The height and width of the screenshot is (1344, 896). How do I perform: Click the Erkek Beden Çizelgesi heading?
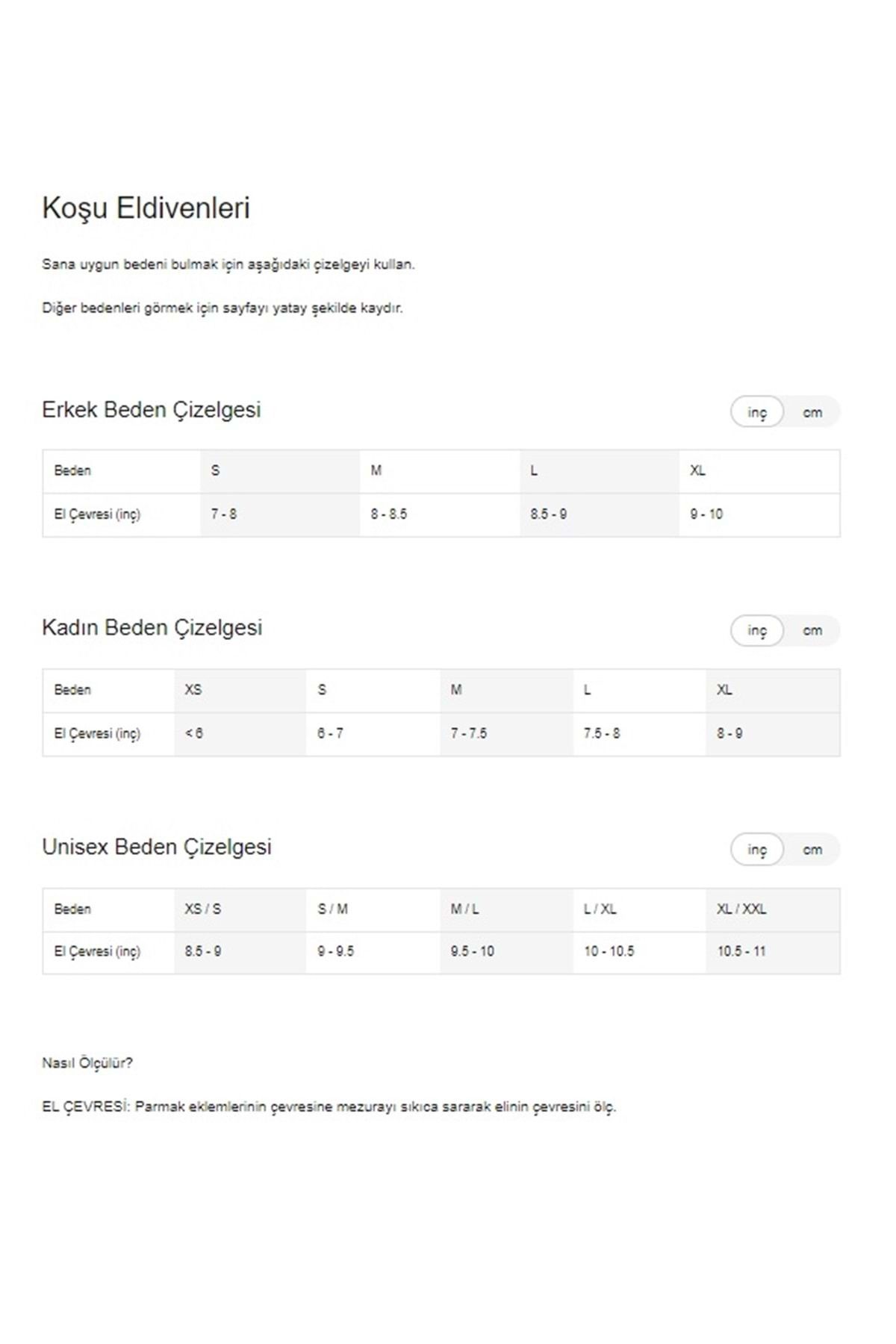[x=152, y=411]
